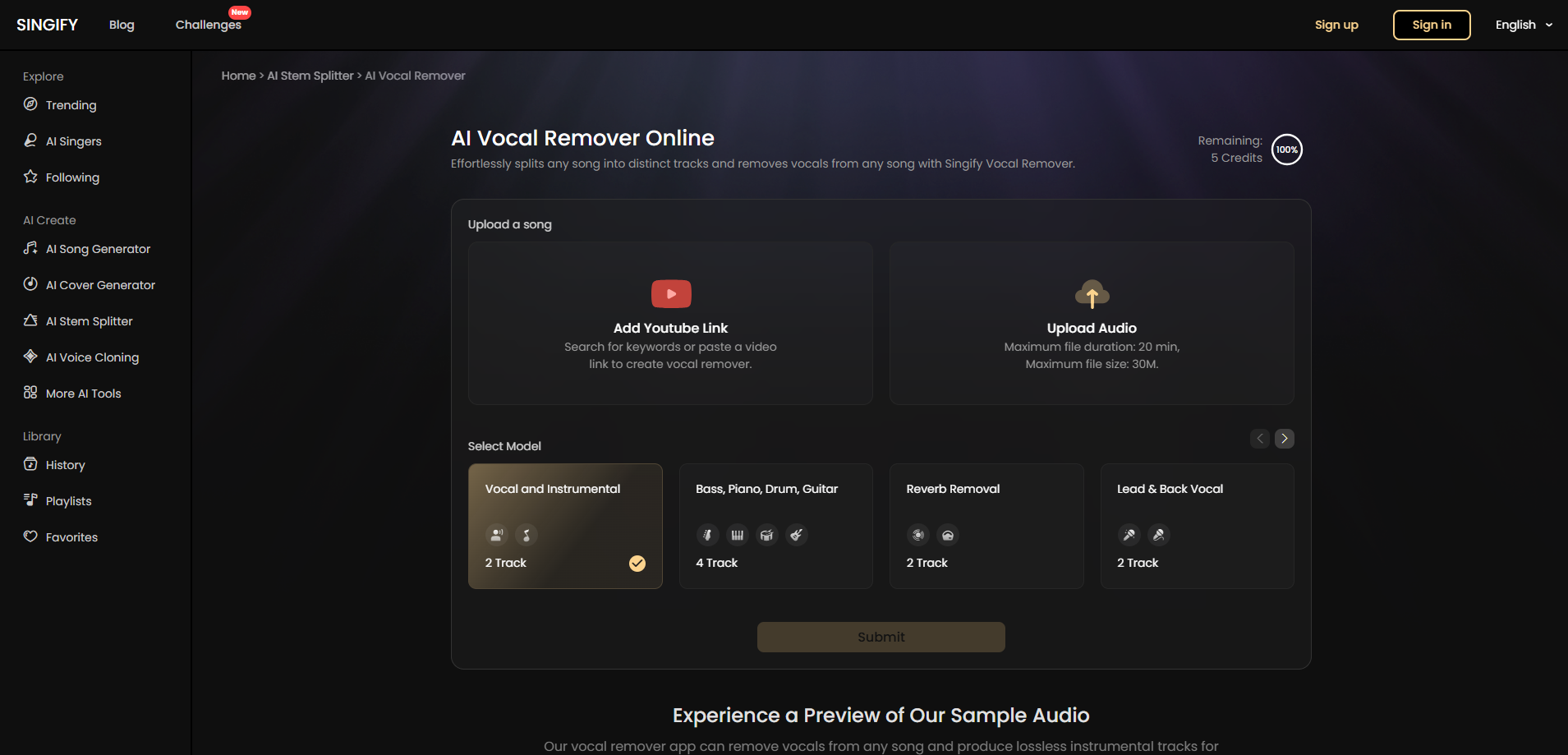Open the AI Cover Generator
This screenshot has height=755, width=1568.
click(99, 284)
